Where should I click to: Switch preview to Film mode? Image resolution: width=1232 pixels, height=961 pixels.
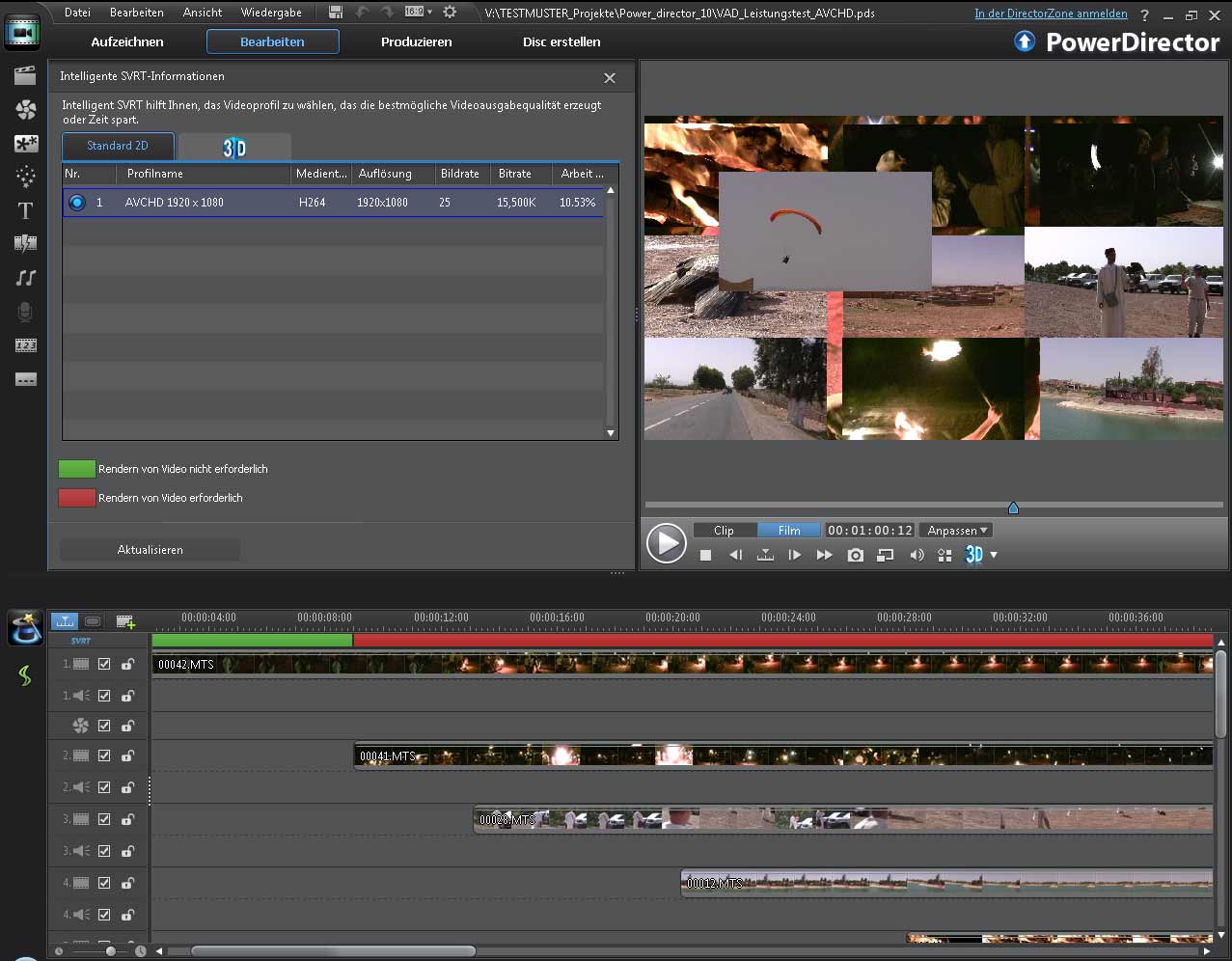click(x=789, y=531)
